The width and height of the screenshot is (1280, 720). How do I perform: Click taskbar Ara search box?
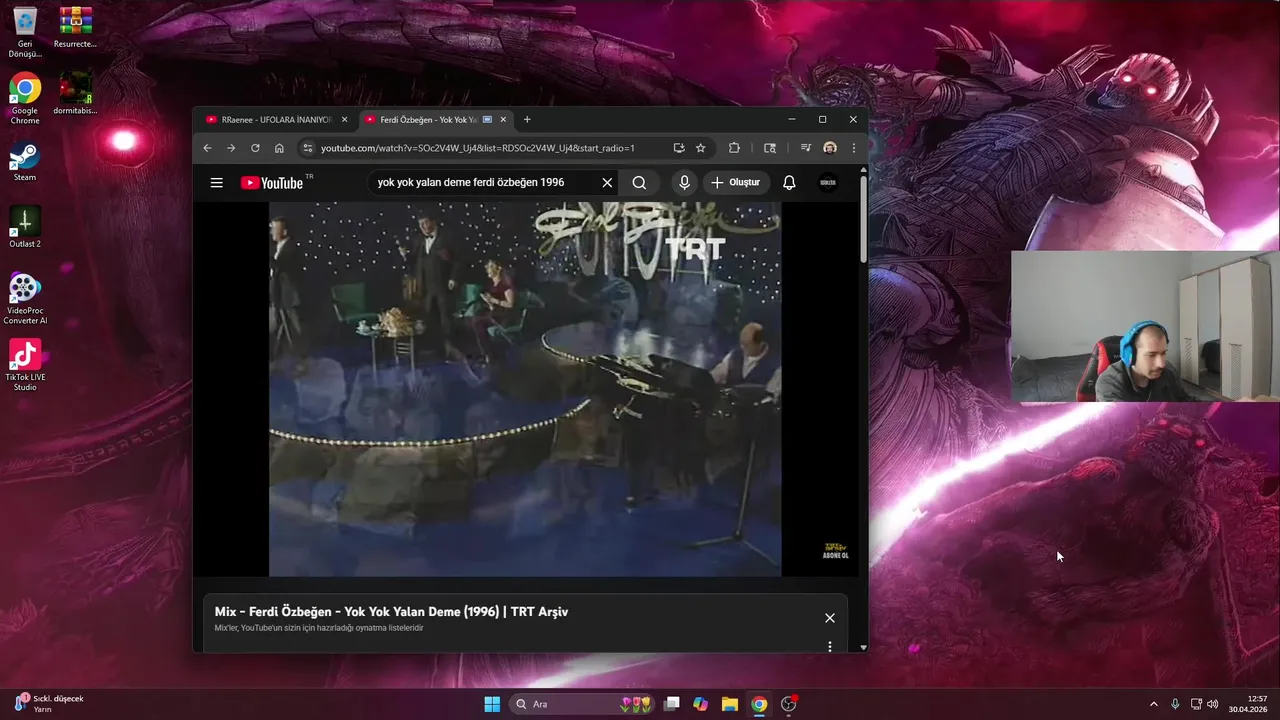point(580,704)
